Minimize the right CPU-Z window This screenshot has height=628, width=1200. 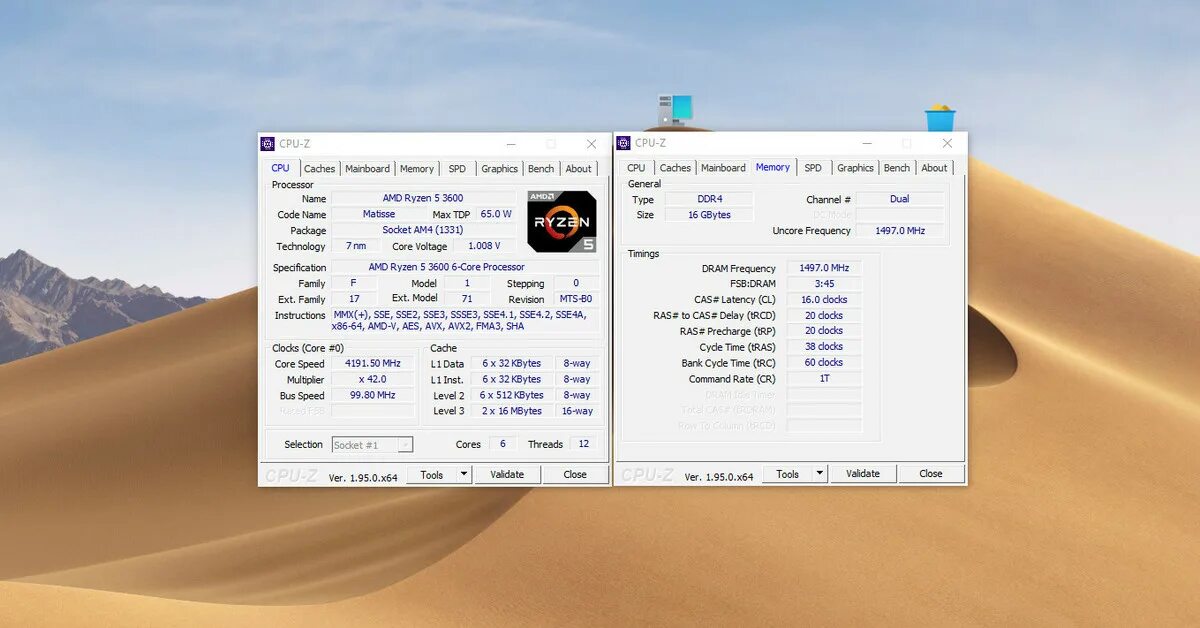866,143
